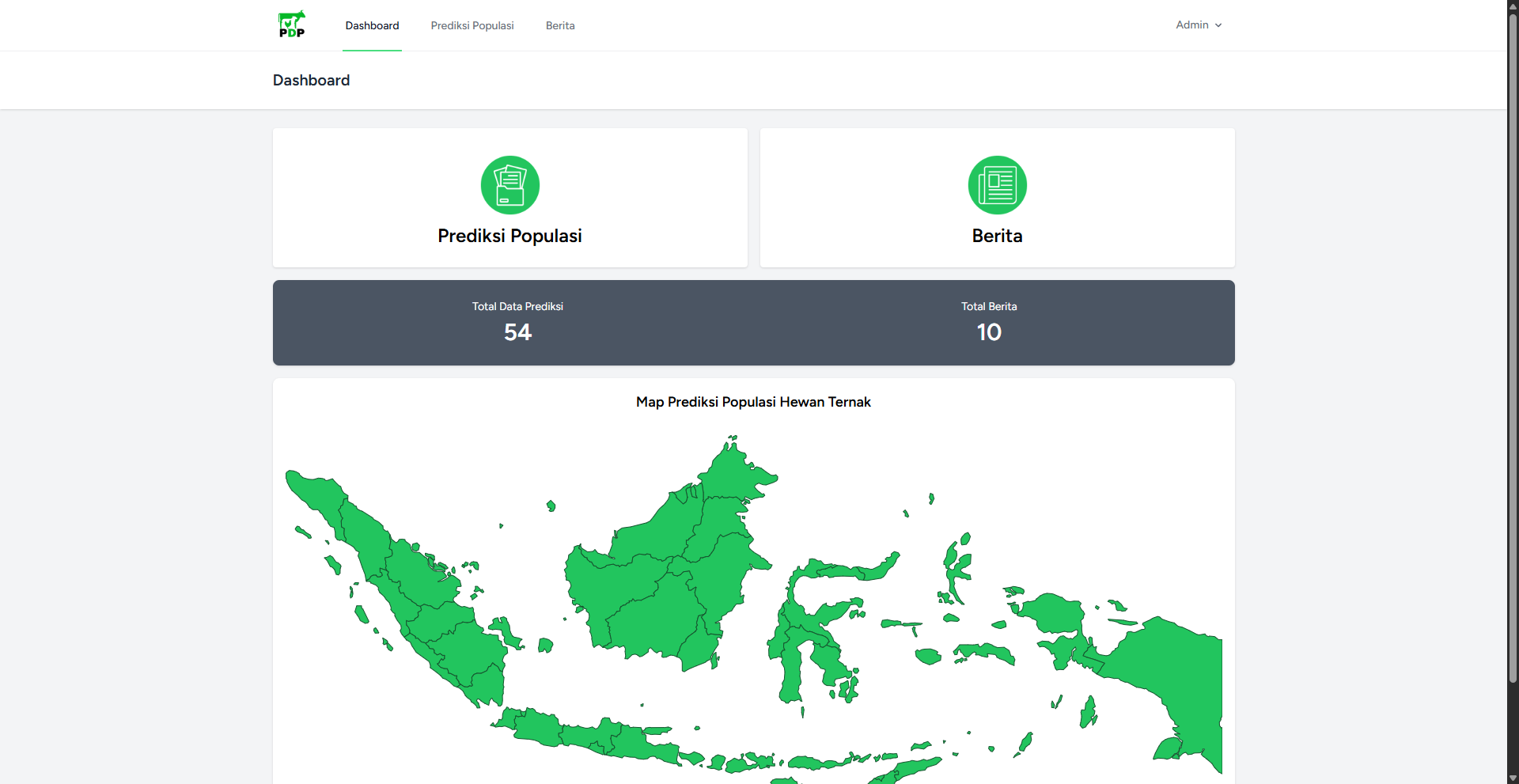
Task: Open the Prediksi Populasi nav tab
Action: (x=472, y=26)
